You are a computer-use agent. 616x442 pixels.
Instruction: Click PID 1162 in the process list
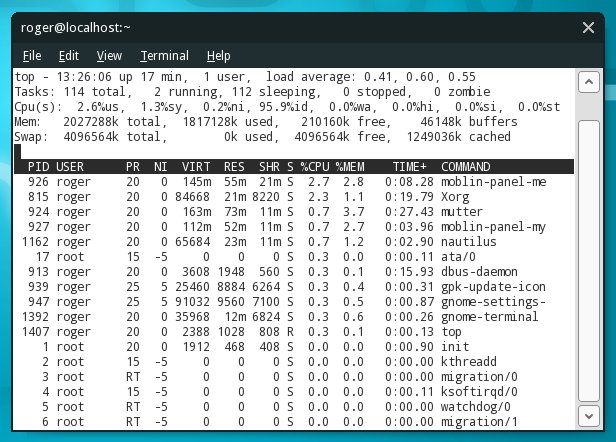click(35, 242)
